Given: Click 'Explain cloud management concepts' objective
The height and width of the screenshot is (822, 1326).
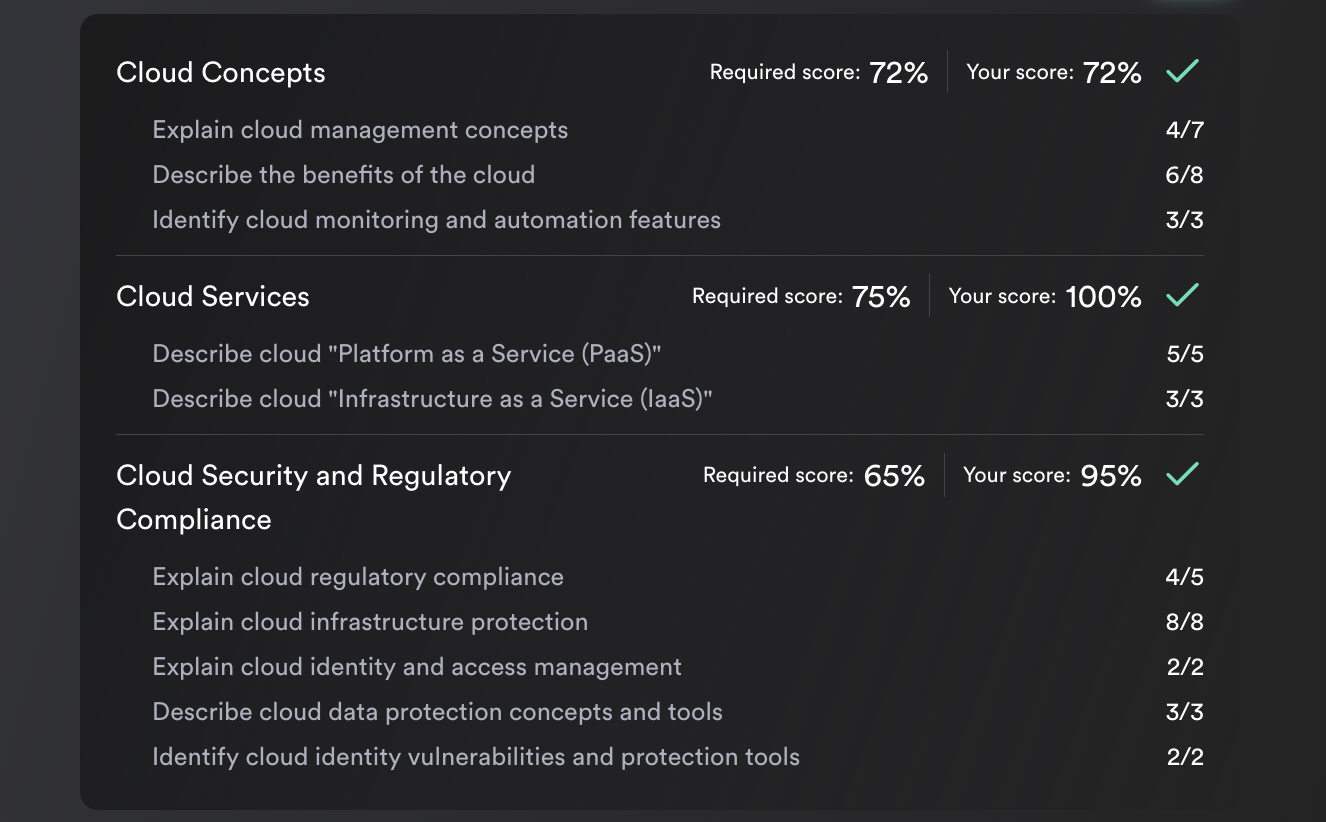Looking at the screenshot, I should click(360, 130).
